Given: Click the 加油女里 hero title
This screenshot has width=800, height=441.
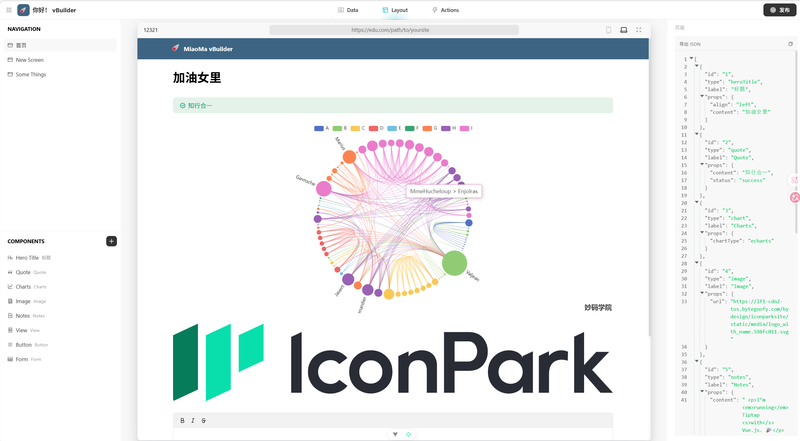Looking at the screenshot, I should tap(197, 78).
